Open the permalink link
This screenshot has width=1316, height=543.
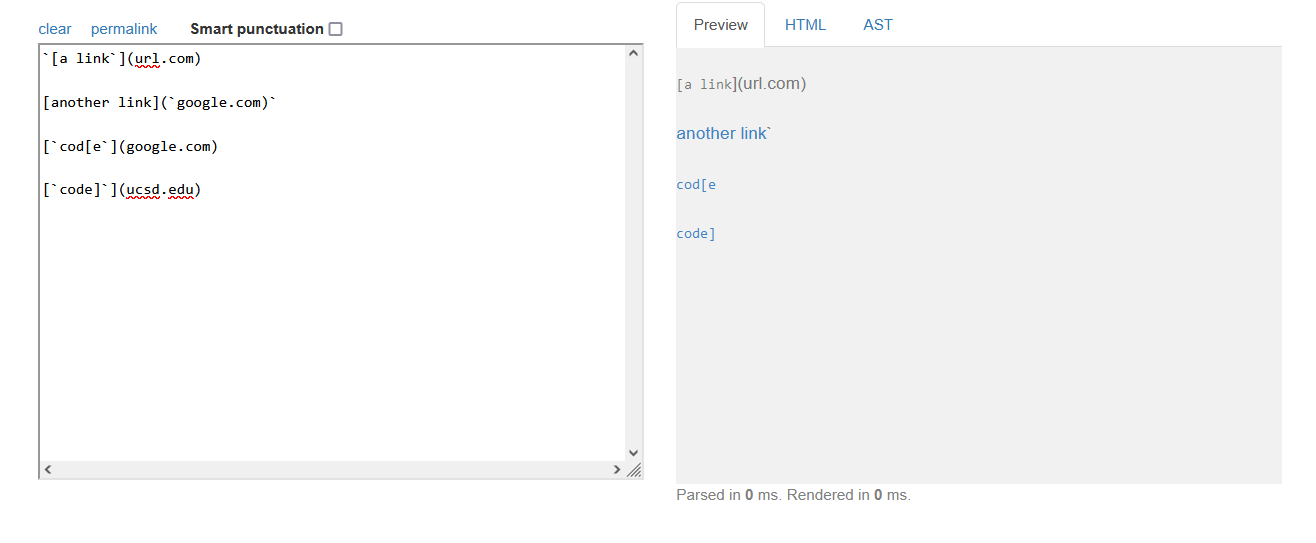point(124,29)
